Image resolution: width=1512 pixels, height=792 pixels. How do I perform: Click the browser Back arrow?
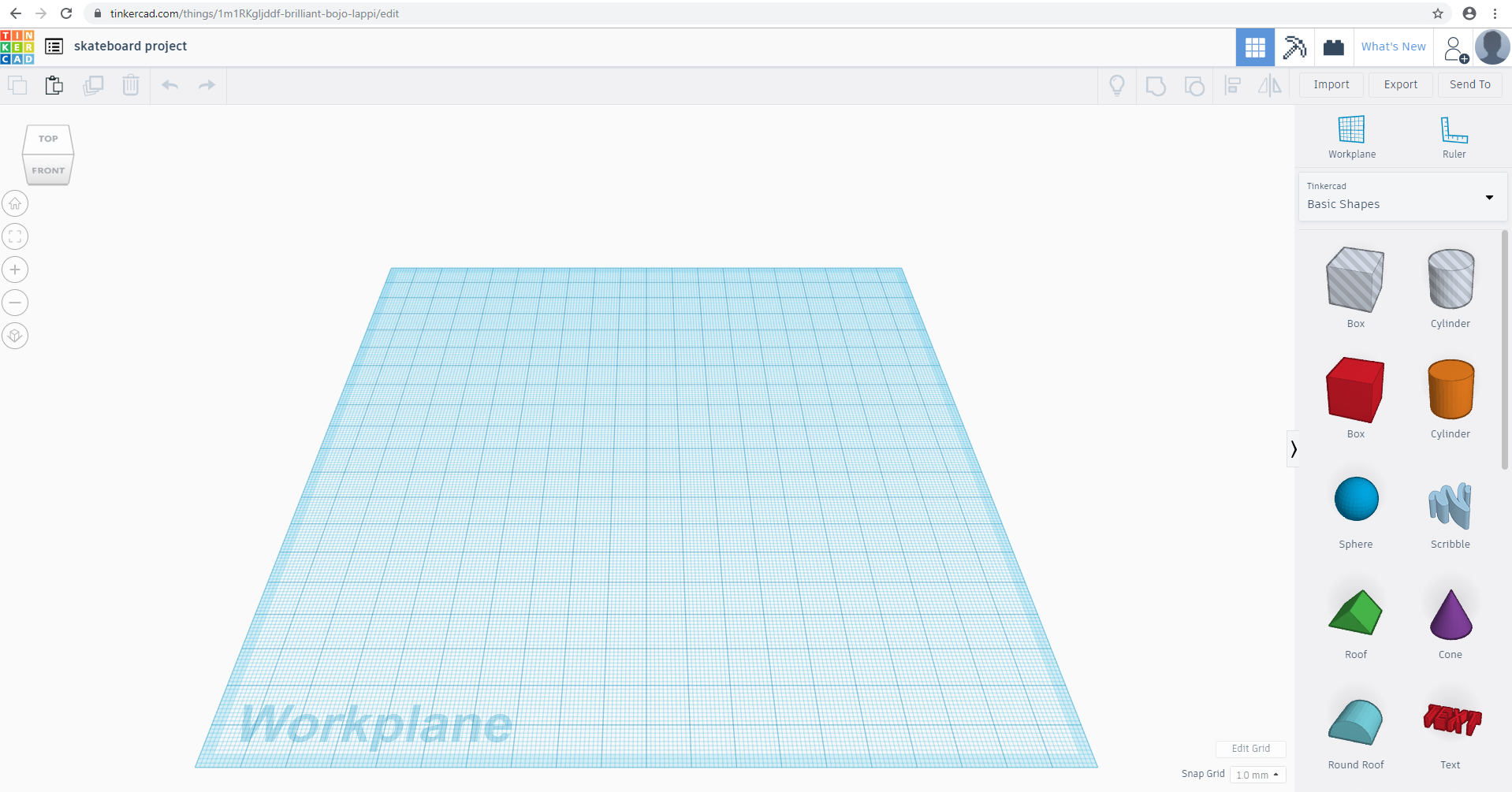16,13
